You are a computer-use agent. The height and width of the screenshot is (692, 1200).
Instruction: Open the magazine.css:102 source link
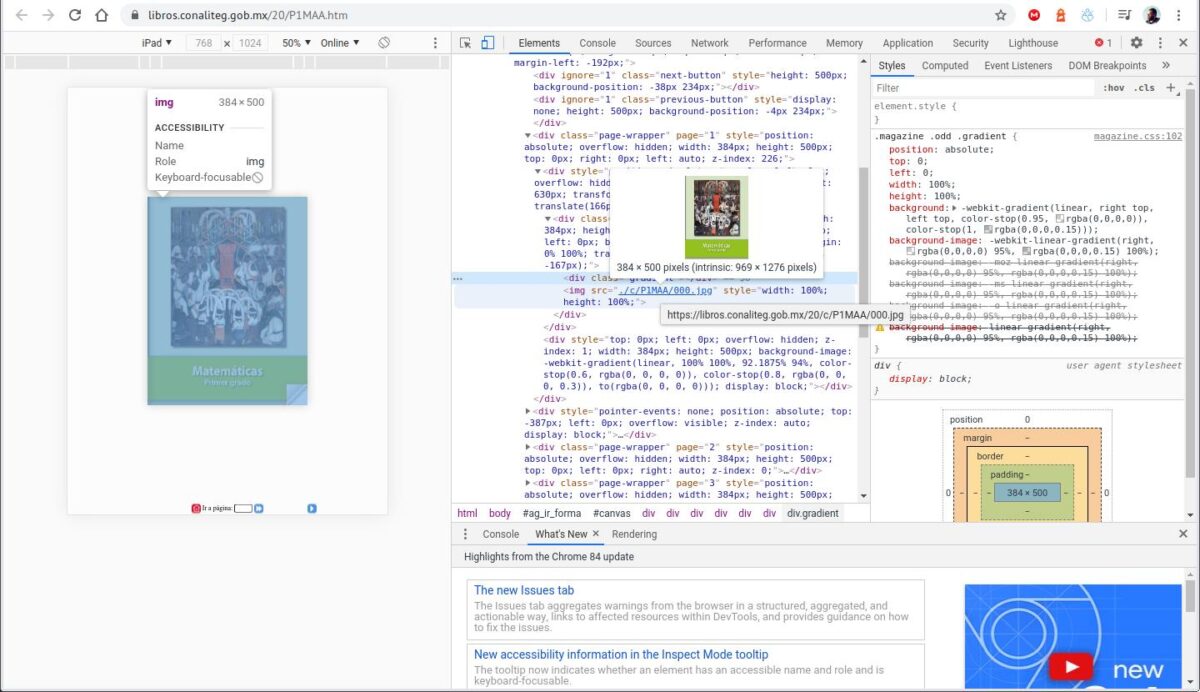[x=1137, y=136]
